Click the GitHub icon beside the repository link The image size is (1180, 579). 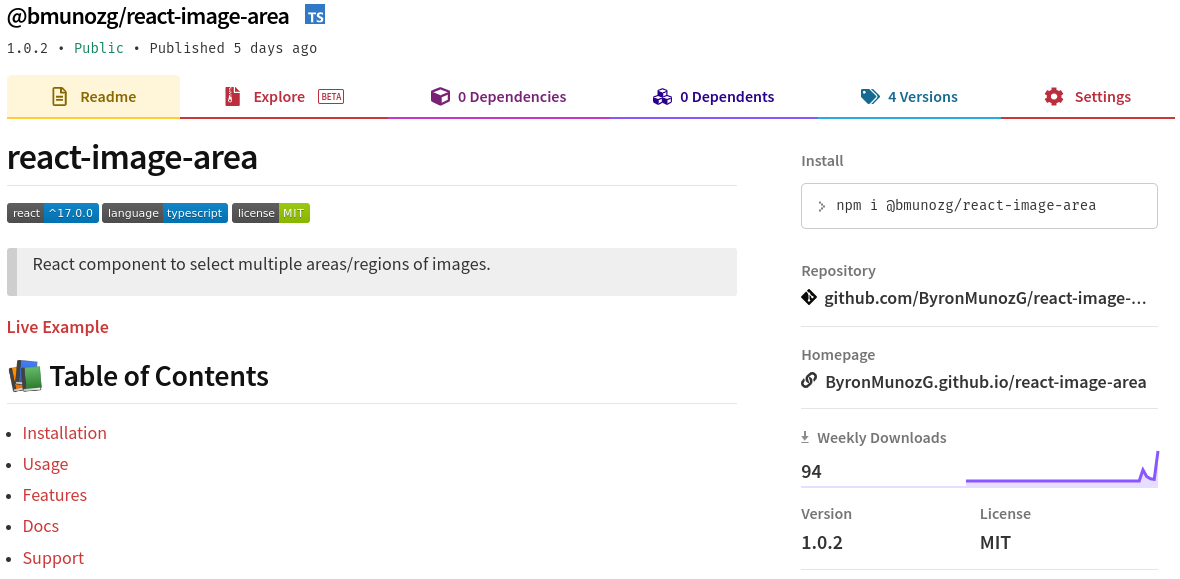pos(809,297)
